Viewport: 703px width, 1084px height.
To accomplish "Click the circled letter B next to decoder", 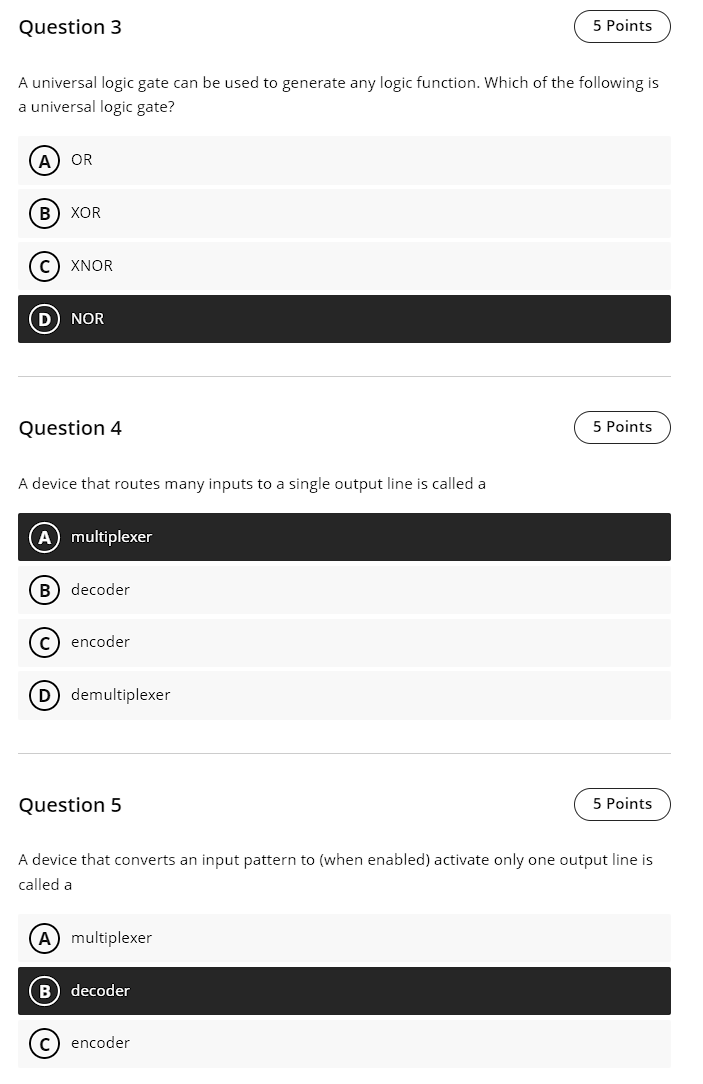I will (x=44, y=990).
